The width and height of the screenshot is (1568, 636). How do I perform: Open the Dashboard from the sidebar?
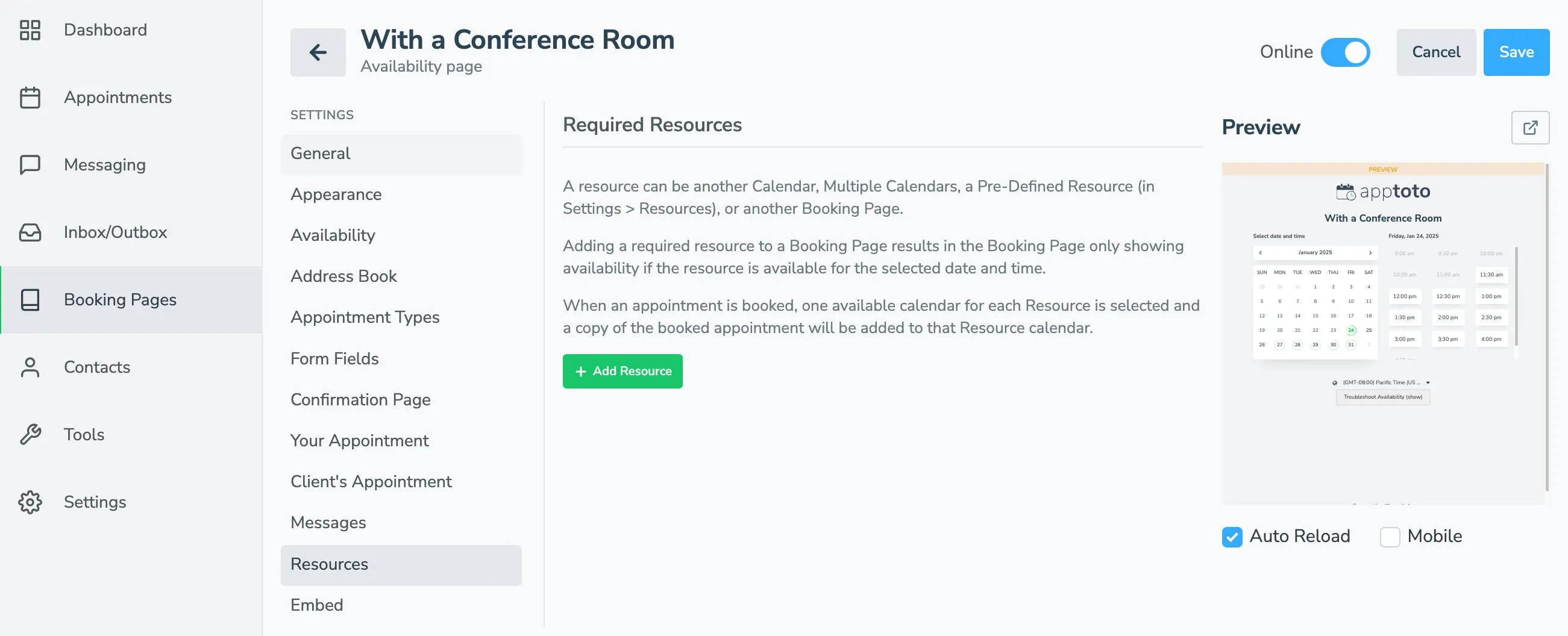105,30
